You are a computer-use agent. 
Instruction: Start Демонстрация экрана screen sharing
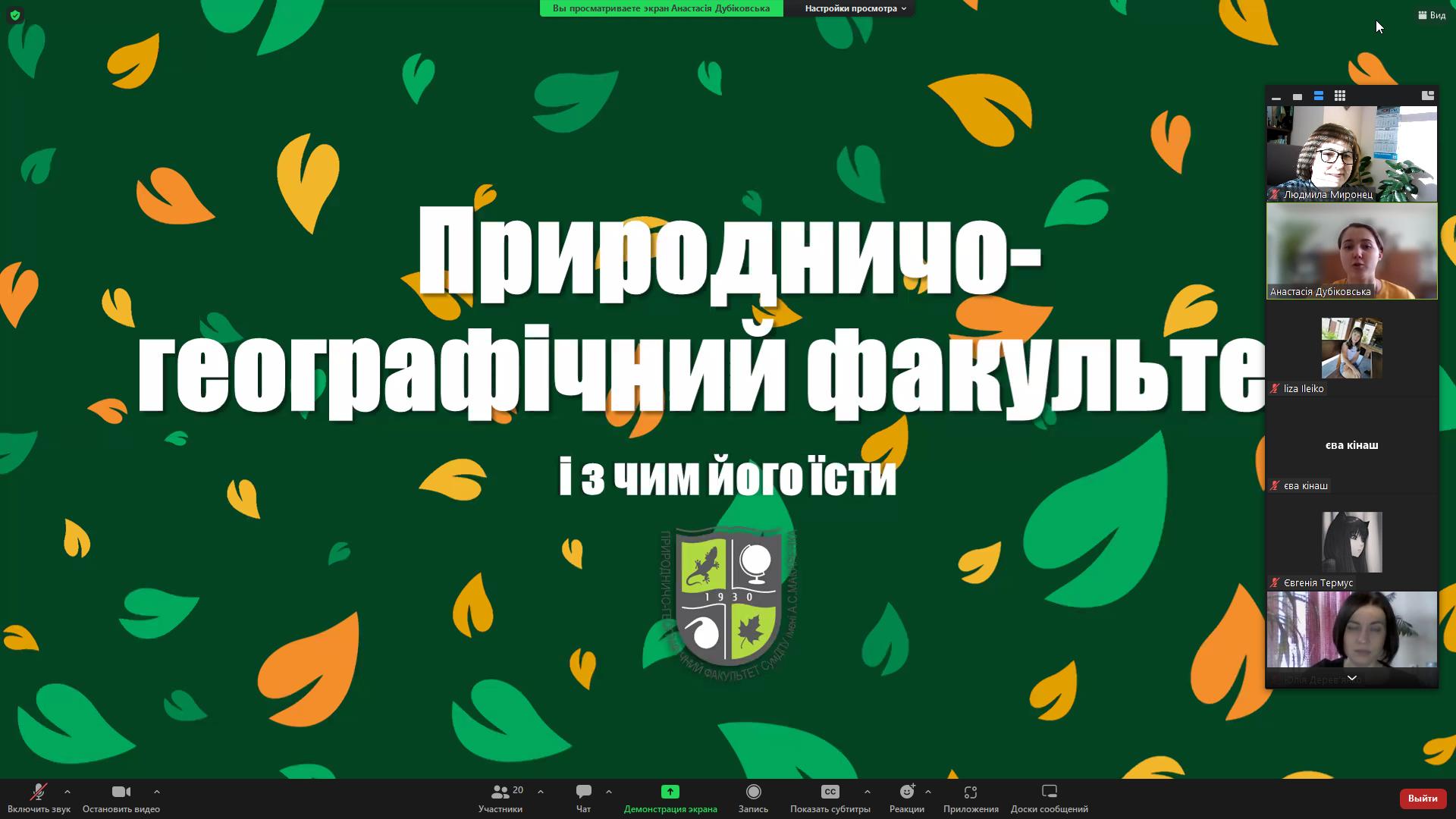(x=670, y=798)
